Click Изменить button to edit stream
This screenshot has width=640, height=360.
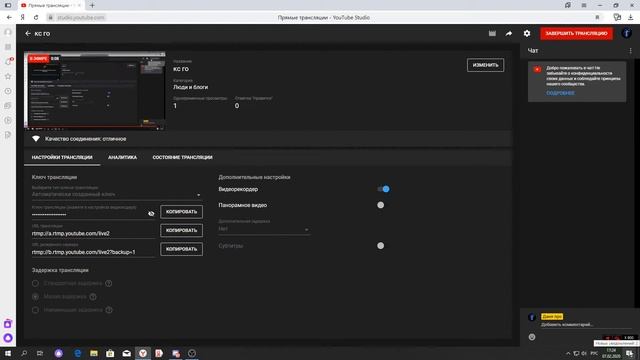485,65
